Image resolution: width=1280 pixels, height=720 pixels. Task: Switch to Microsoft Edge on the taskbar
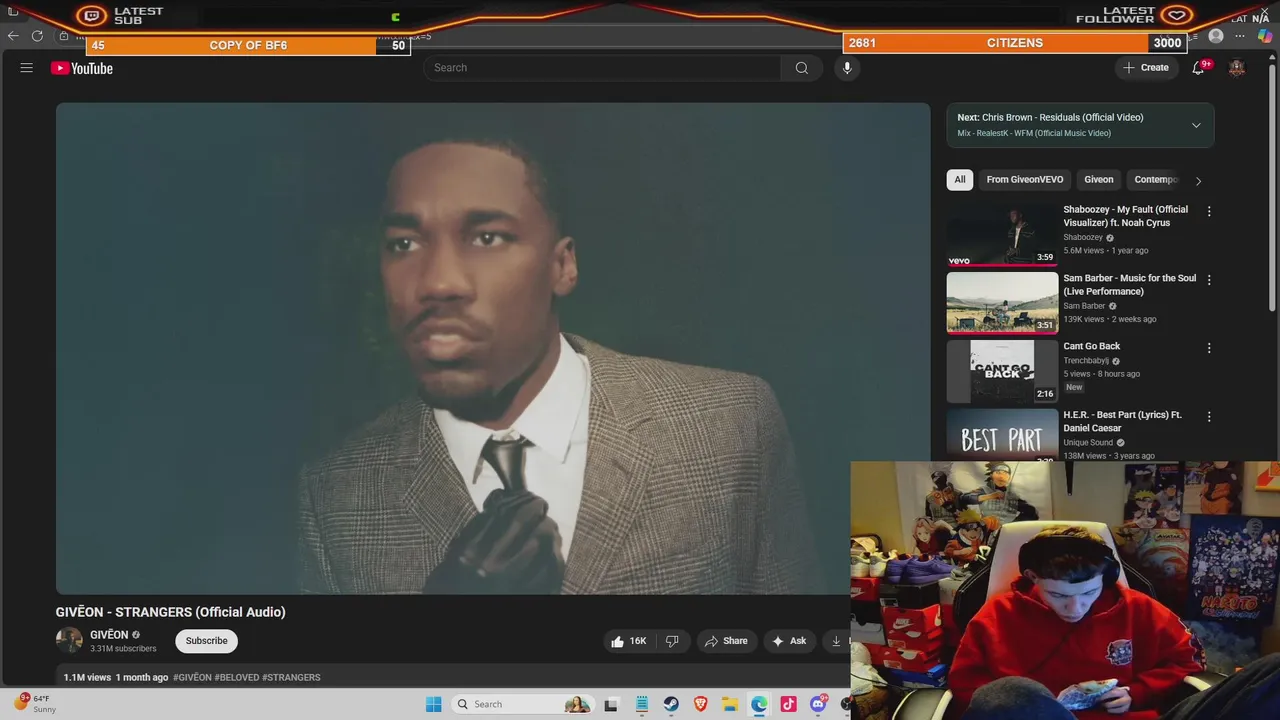pos(759,704)
